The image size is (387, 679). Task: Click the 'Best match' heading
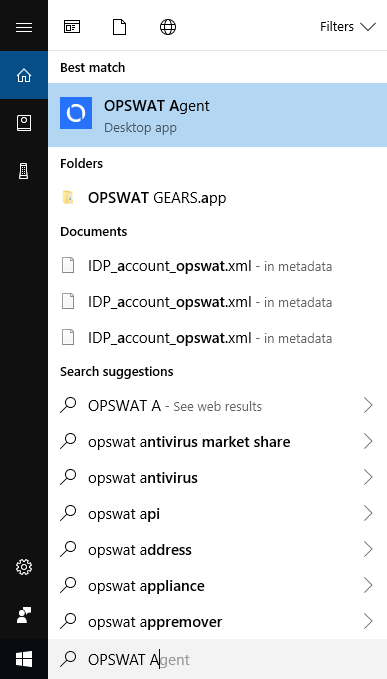[93, 68]
